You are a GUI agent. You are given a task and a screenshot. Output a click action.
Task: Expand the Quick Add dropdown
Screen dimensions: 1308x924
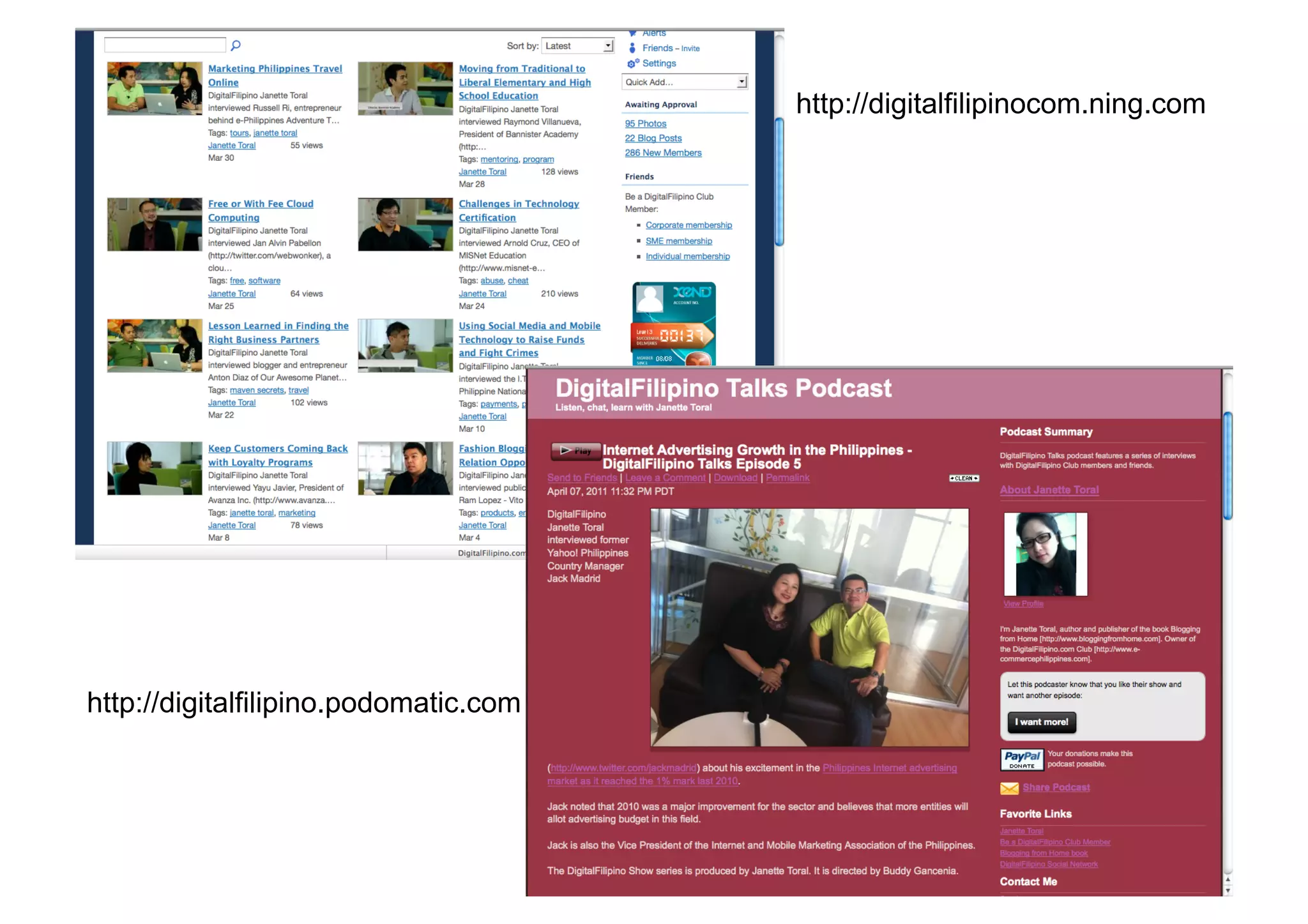pyautogui.click(x=684, y=82)
